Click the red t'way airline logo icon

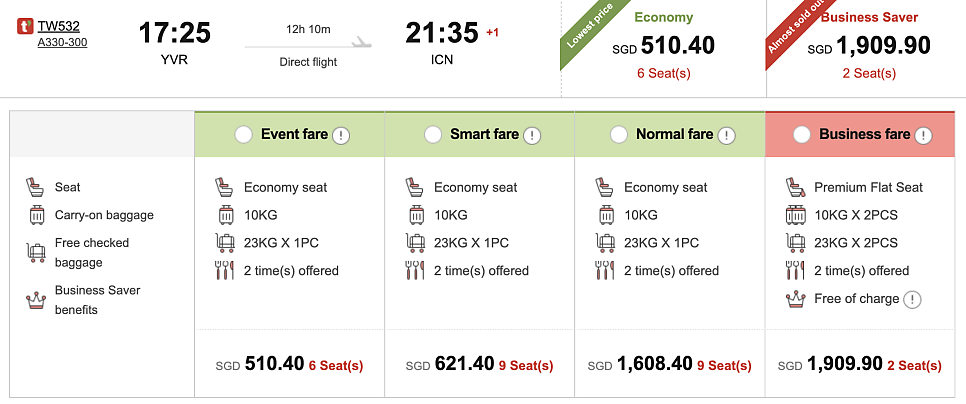tap(25, 28)
